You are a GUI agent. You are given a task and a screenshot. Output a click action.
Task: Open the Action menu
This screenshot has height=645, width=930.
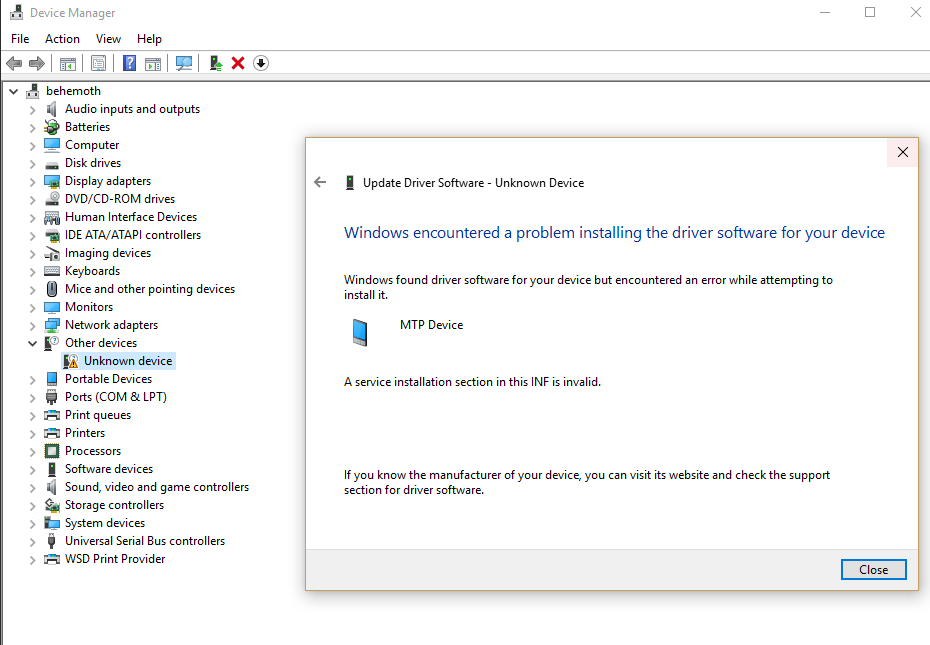(62, 39)
